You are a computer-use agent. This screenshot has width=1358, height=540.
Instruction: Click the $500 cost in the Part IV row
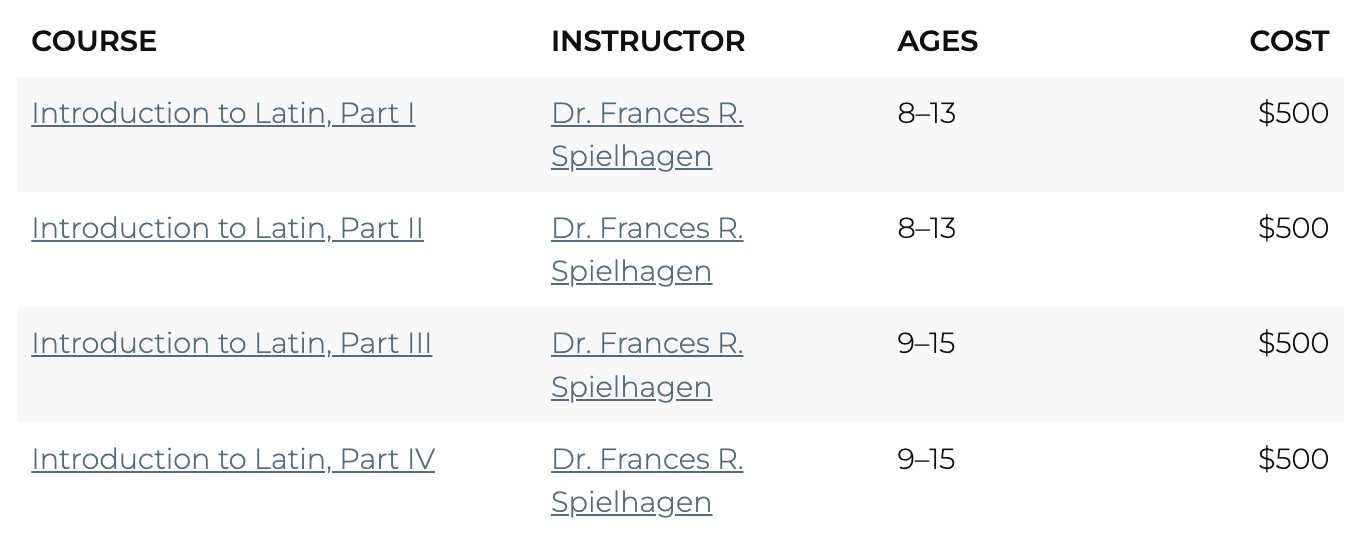1293,460
